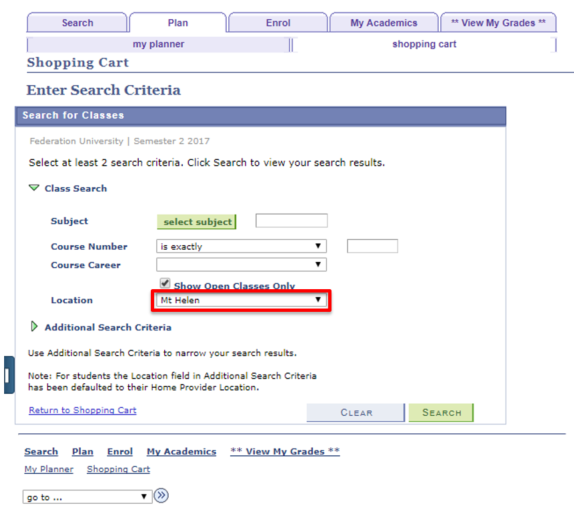The image size is (574, 515).
Task: Select the my planner sub-tab
Action: coord(159,44)
